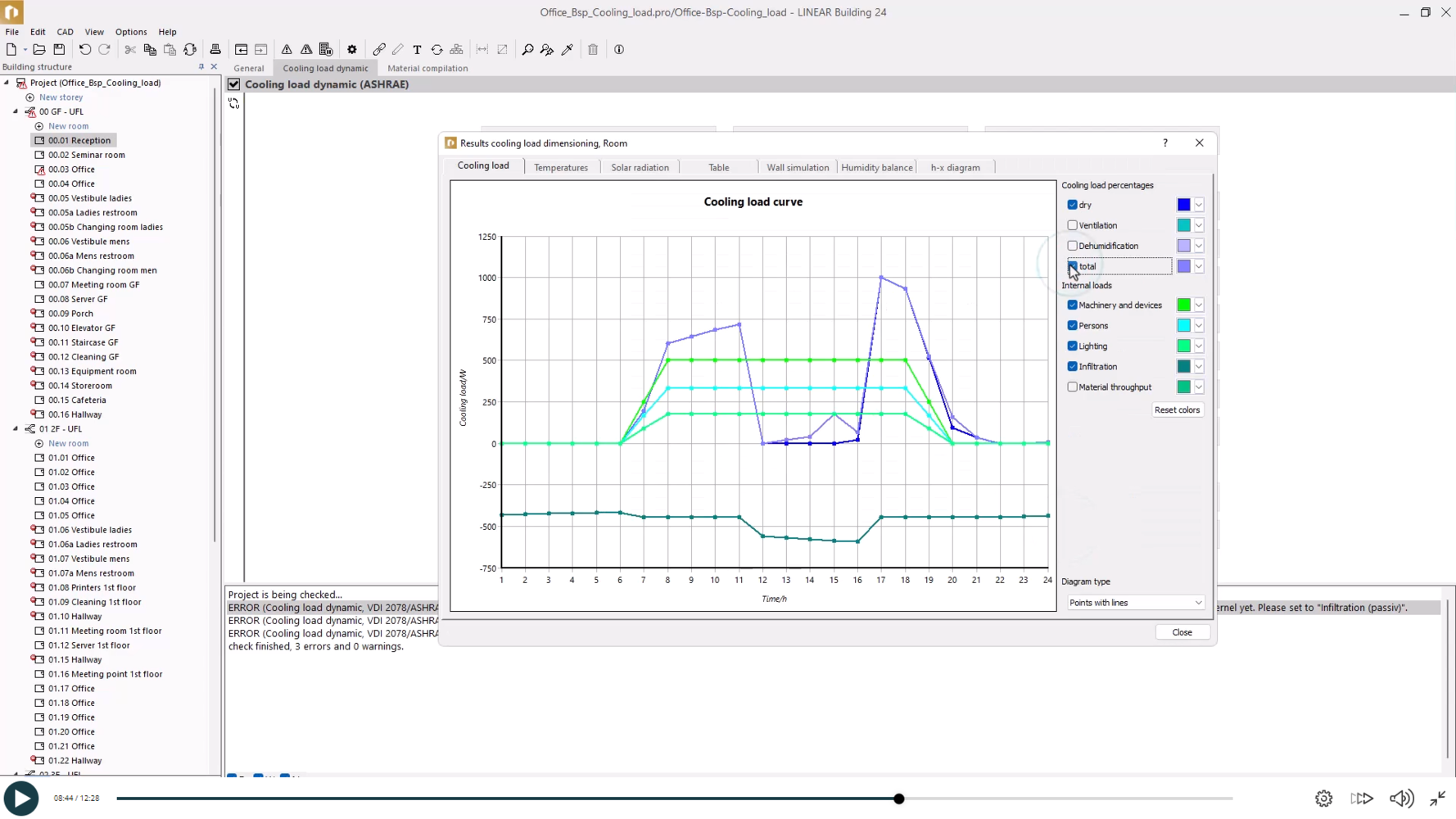This screenshot has width=1456, height=819.
Task: Click the magnifier search icon in toolbar
Action: pyautogui.click(x=527, y=50)
